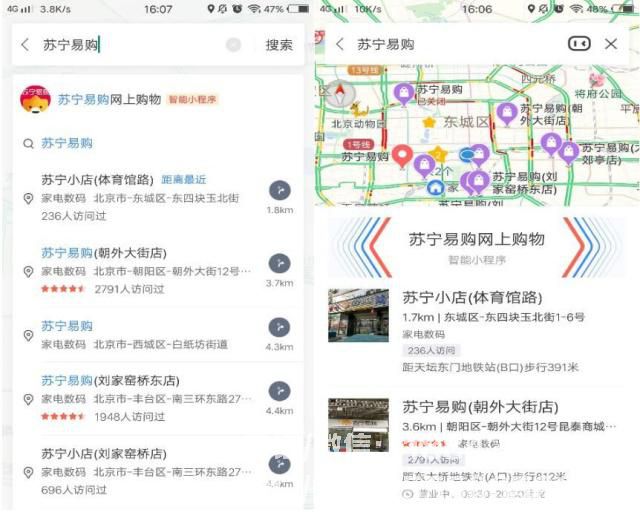
Task: Open 苏宁易购(朝外大街店) result in left list
Action: click(158, 270)
